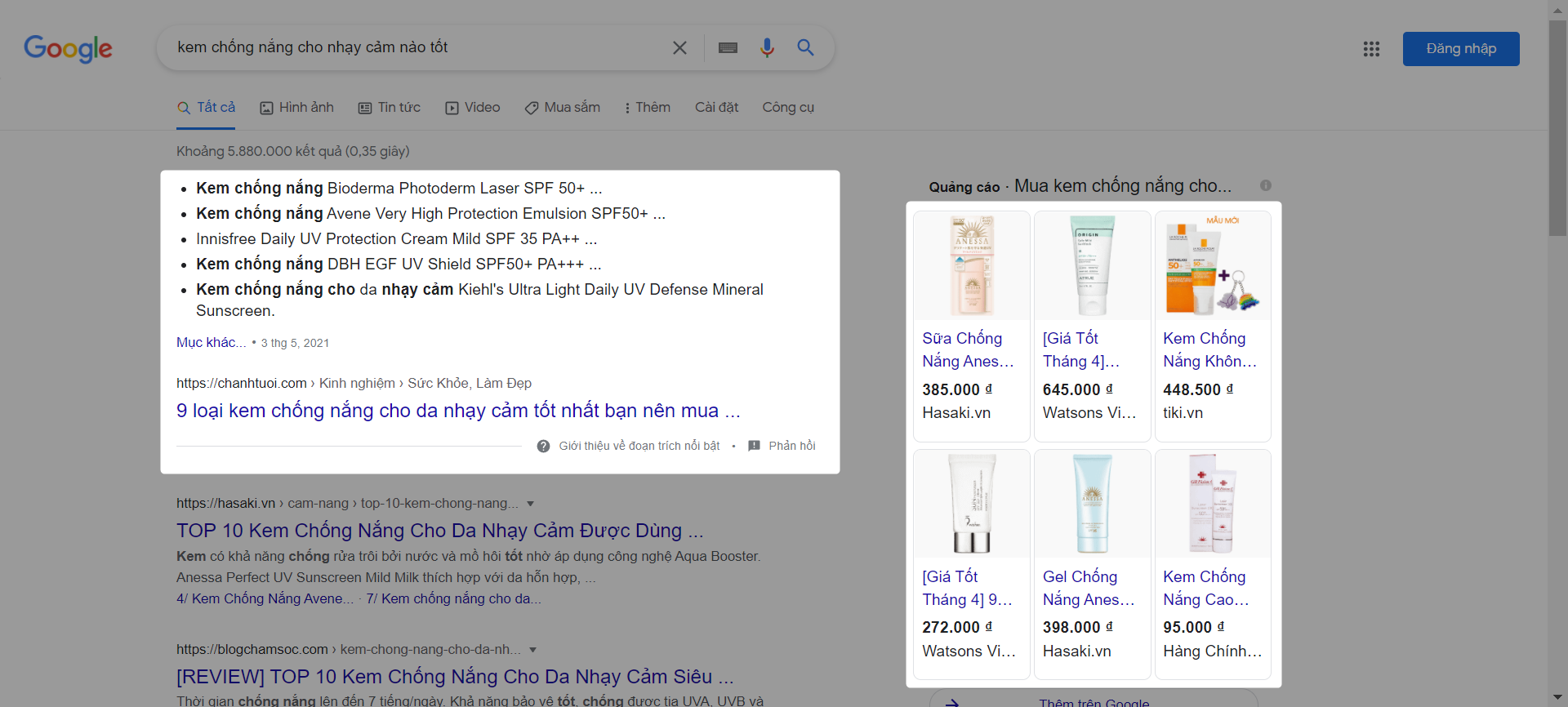
Task: Select the Tất cả tab
Action: tap(206, 108)
